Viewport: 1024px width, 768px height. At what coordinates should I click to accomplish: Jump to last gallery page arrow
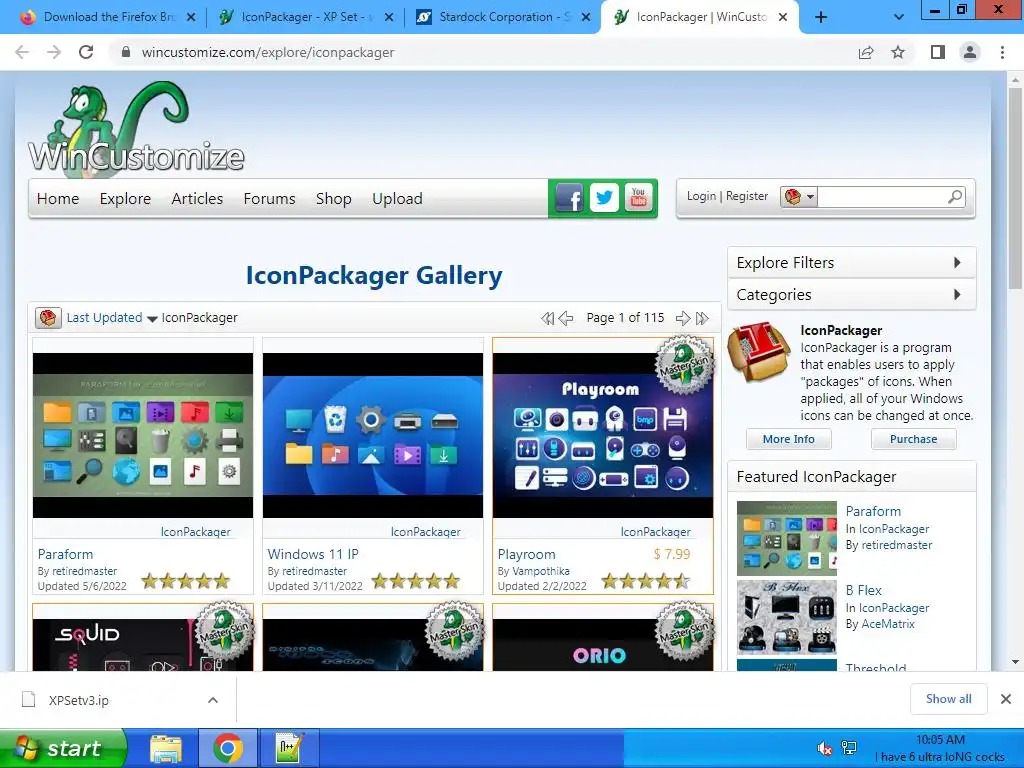point(702,318)
